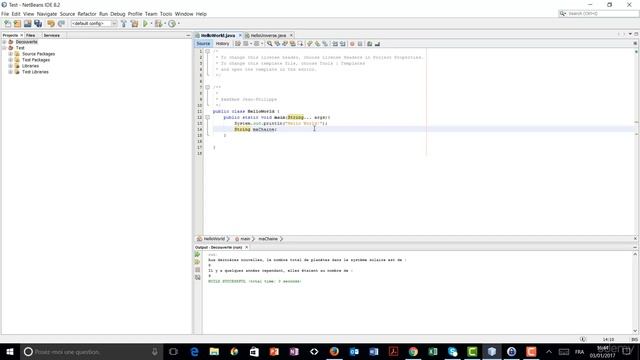The width and height of the screenshot is (640, 360).
Task: Collapse the code fold at line 12
Action: coord(207,118)
